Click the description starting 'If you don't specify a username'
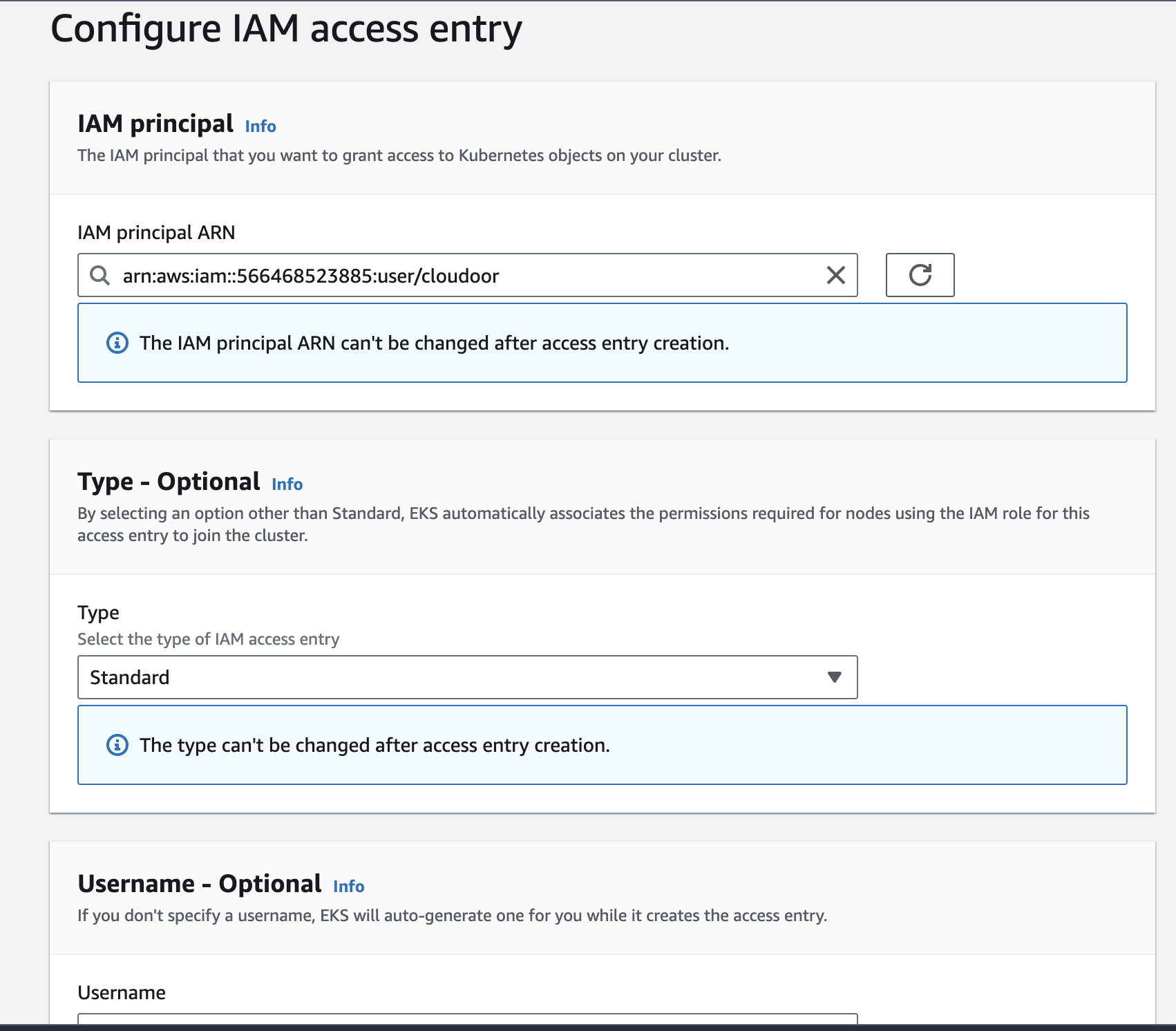The width and height of the screenshot is (1176, 1031). [453, 916]
